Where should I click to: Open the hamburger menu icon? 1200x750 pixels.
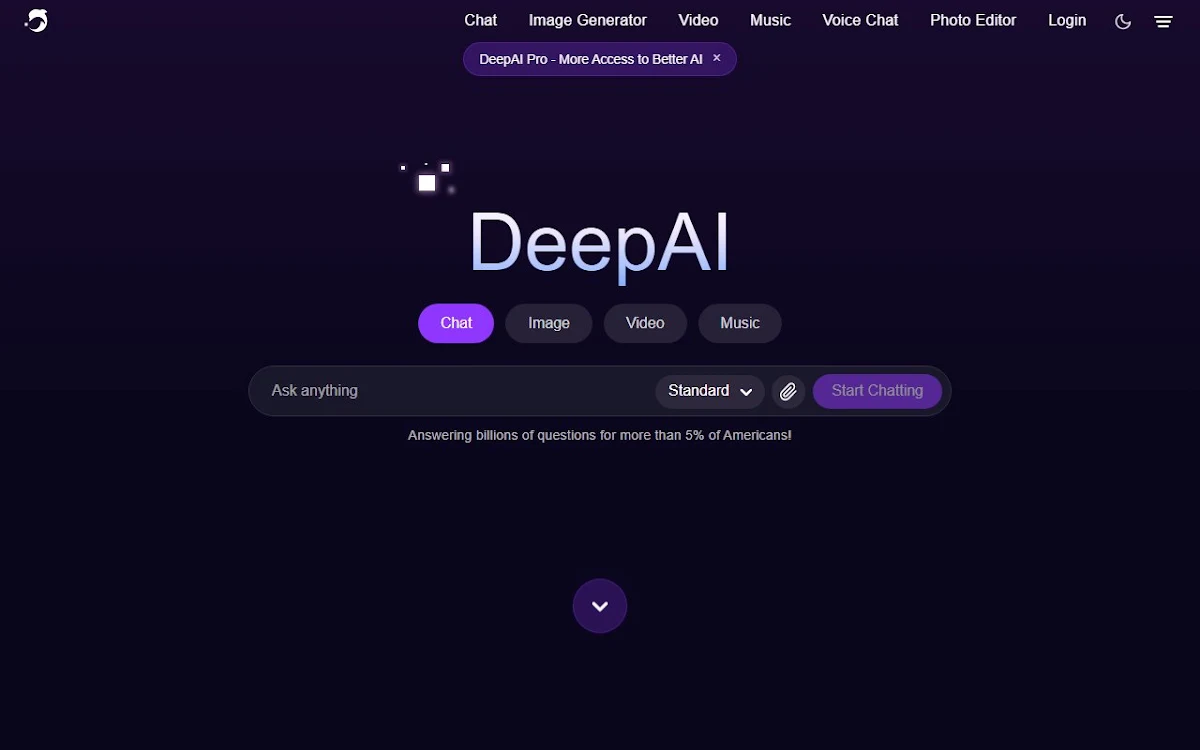click(1163, 21)
